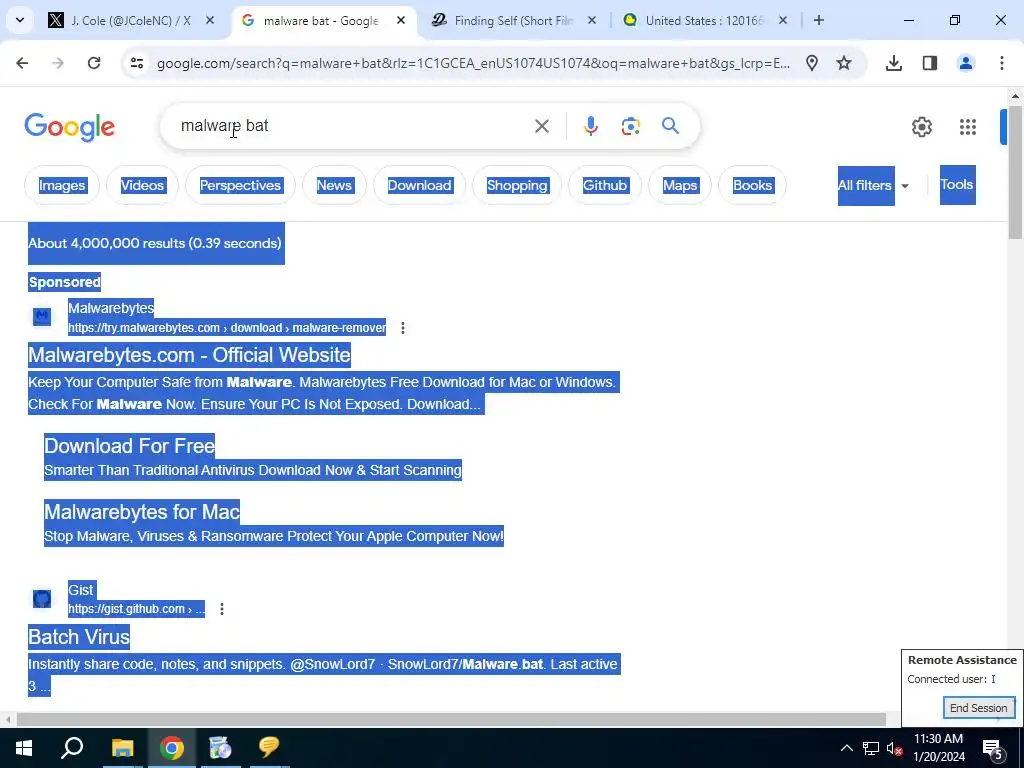Open options for Gist result
The width and height of the screenshot is (1024, 768).
[x=222, y=609]
